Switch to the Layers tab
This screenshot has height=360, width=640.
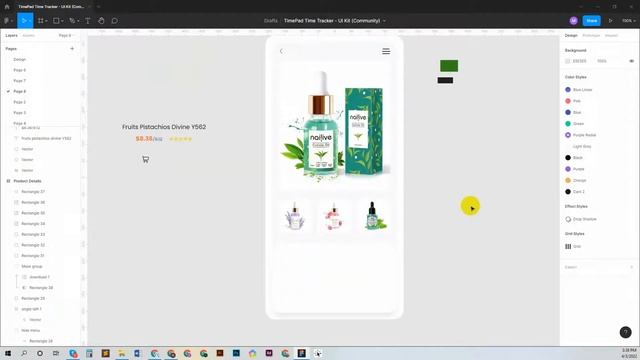coord(11,36)
